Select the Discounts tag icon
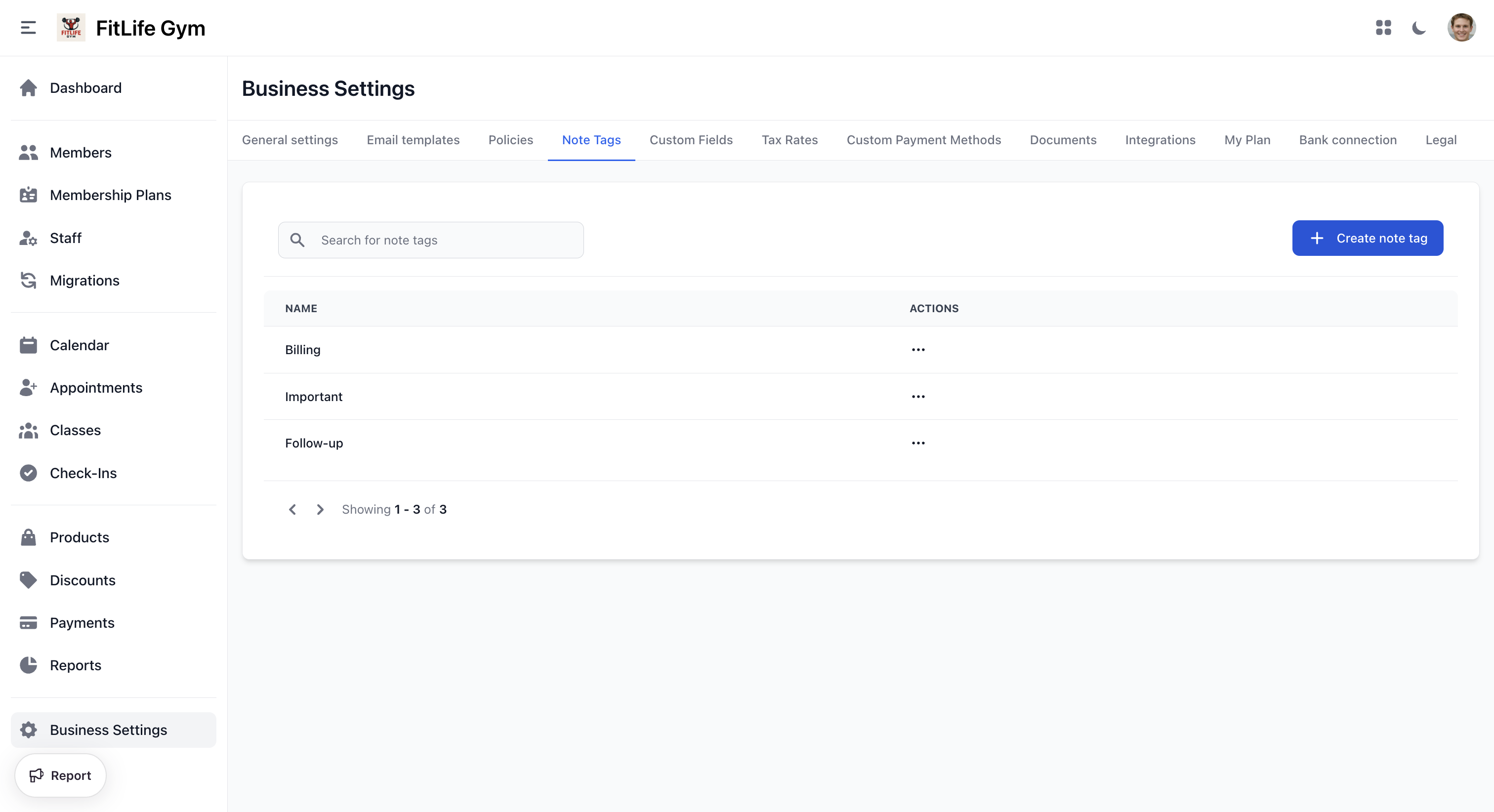The height and width of the screenshot is (812, 1494). [x=28, y=579]
